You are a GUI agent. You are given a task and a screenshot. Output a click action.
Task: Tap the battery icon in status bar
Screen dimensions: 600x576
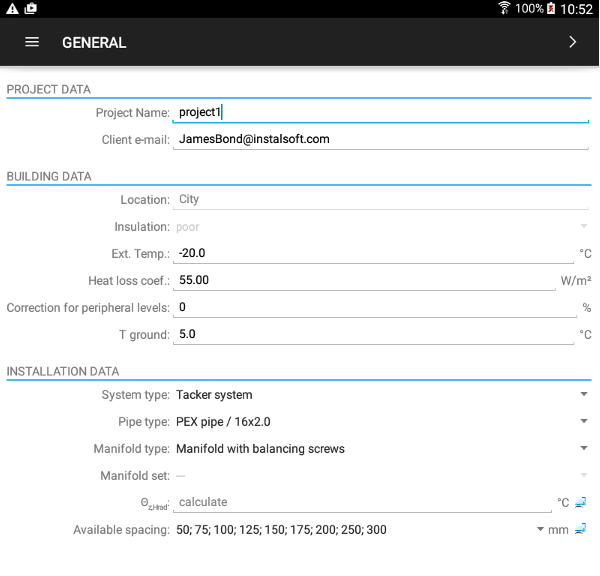(x=550, y=8)
